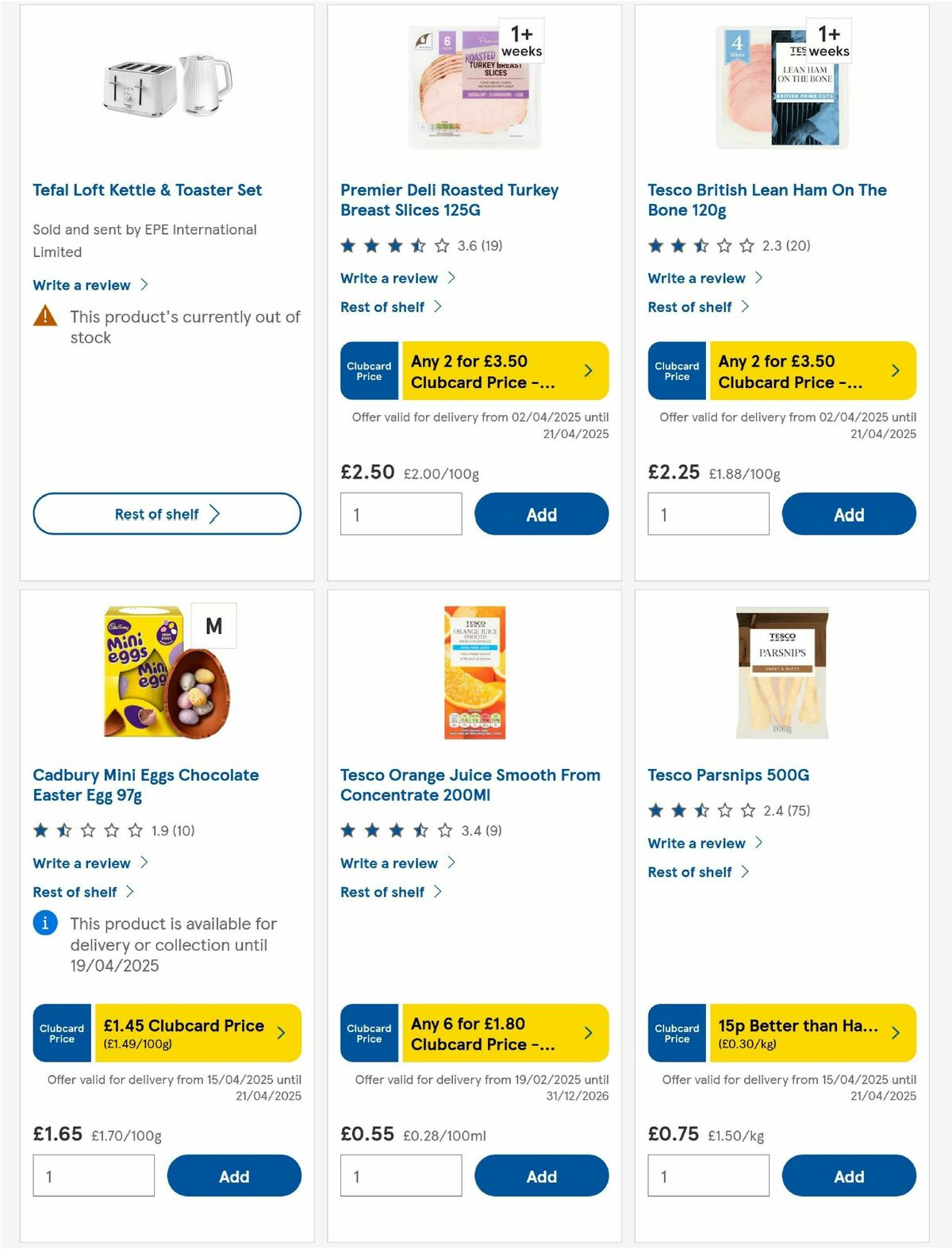Image resolution: width=952 pixels, height=1249 pixels.
Task: Select the star rating for Premier Deli Roasted Turkey
Action: point(393,246)
